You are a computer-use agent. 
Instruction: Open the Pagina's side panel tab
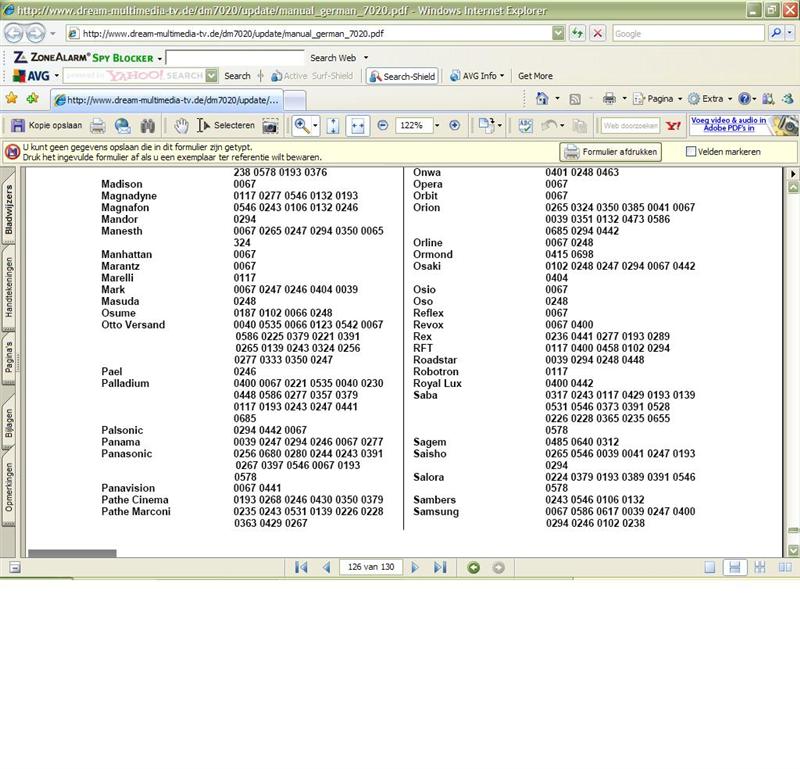[9, 357]
